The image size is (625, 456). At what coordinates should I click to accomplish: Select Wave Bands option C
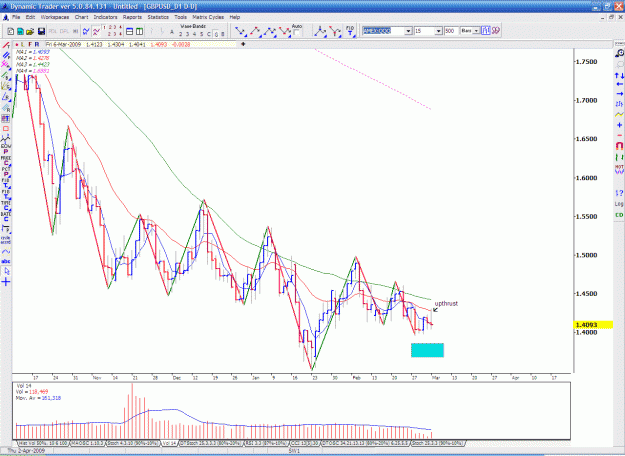[x=208, y=34]
